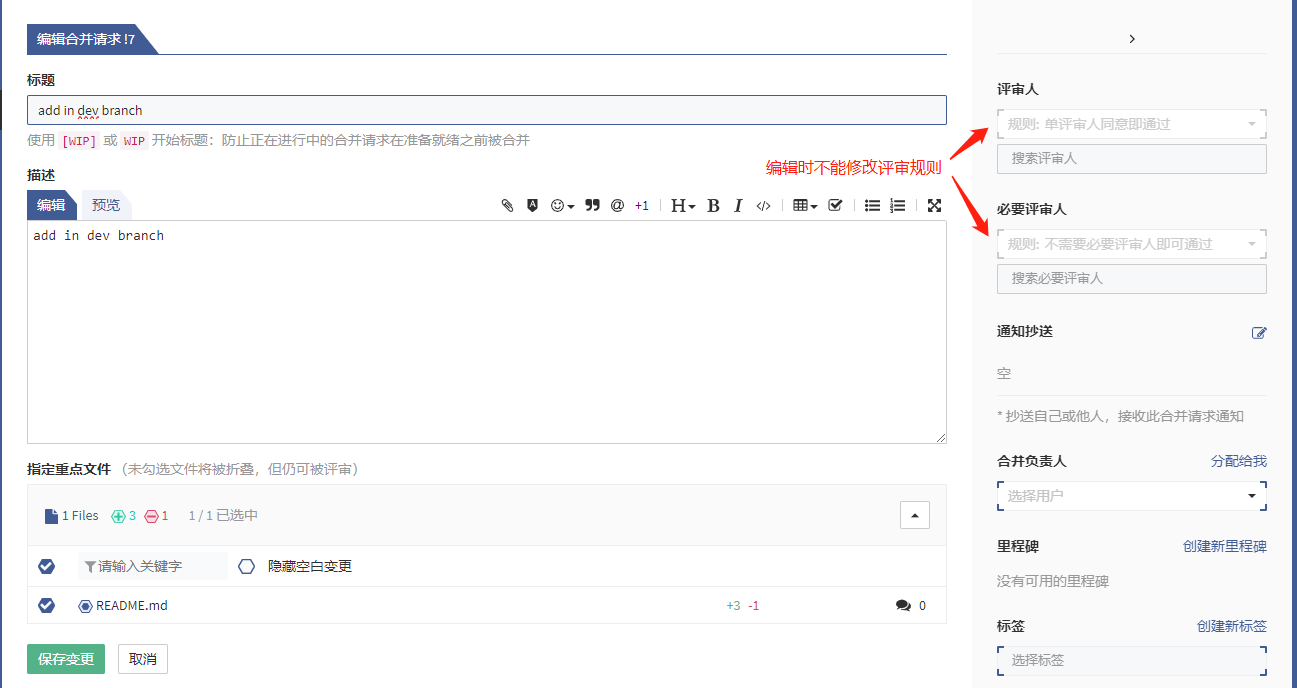This screenshot has width=1297, height=688.
Task: Apply bold formatting in editor toolbar
Action: (x=713, y=205)
